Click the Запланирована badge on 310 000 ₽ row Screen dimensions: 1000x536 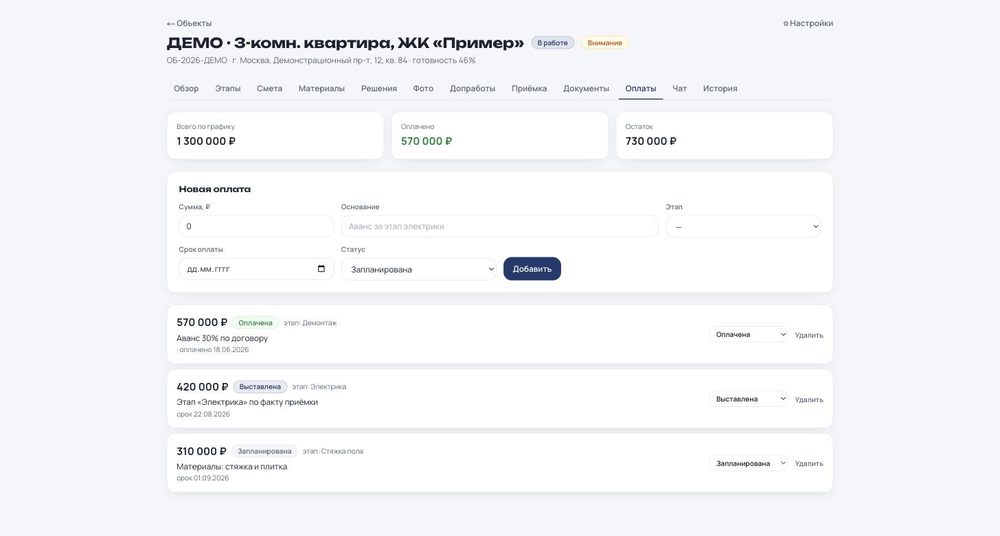click(x=264, y=451)
